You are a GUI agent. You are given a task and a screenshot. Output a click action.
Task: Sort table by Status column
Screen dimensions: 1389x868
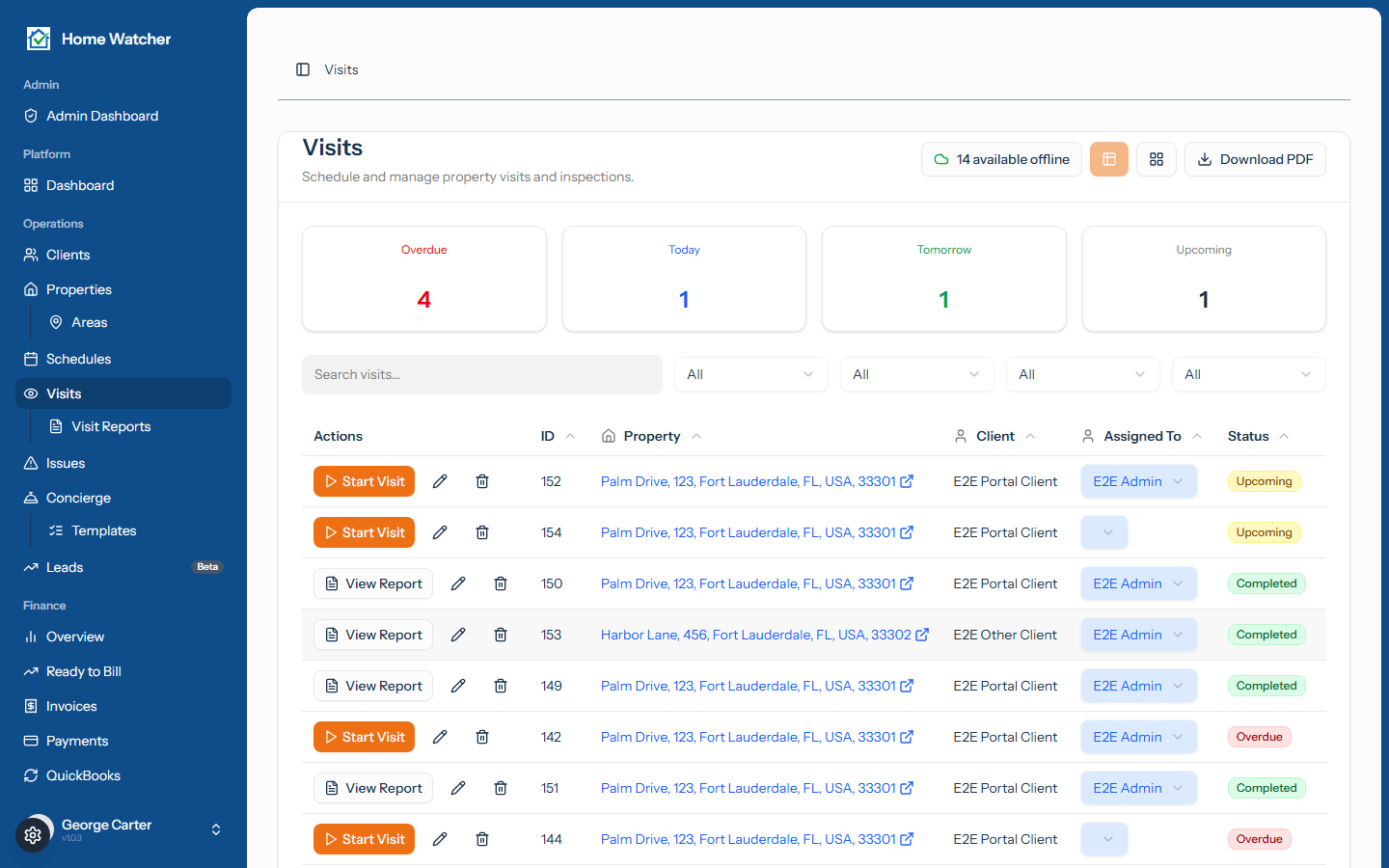[x=1258, y=436]
